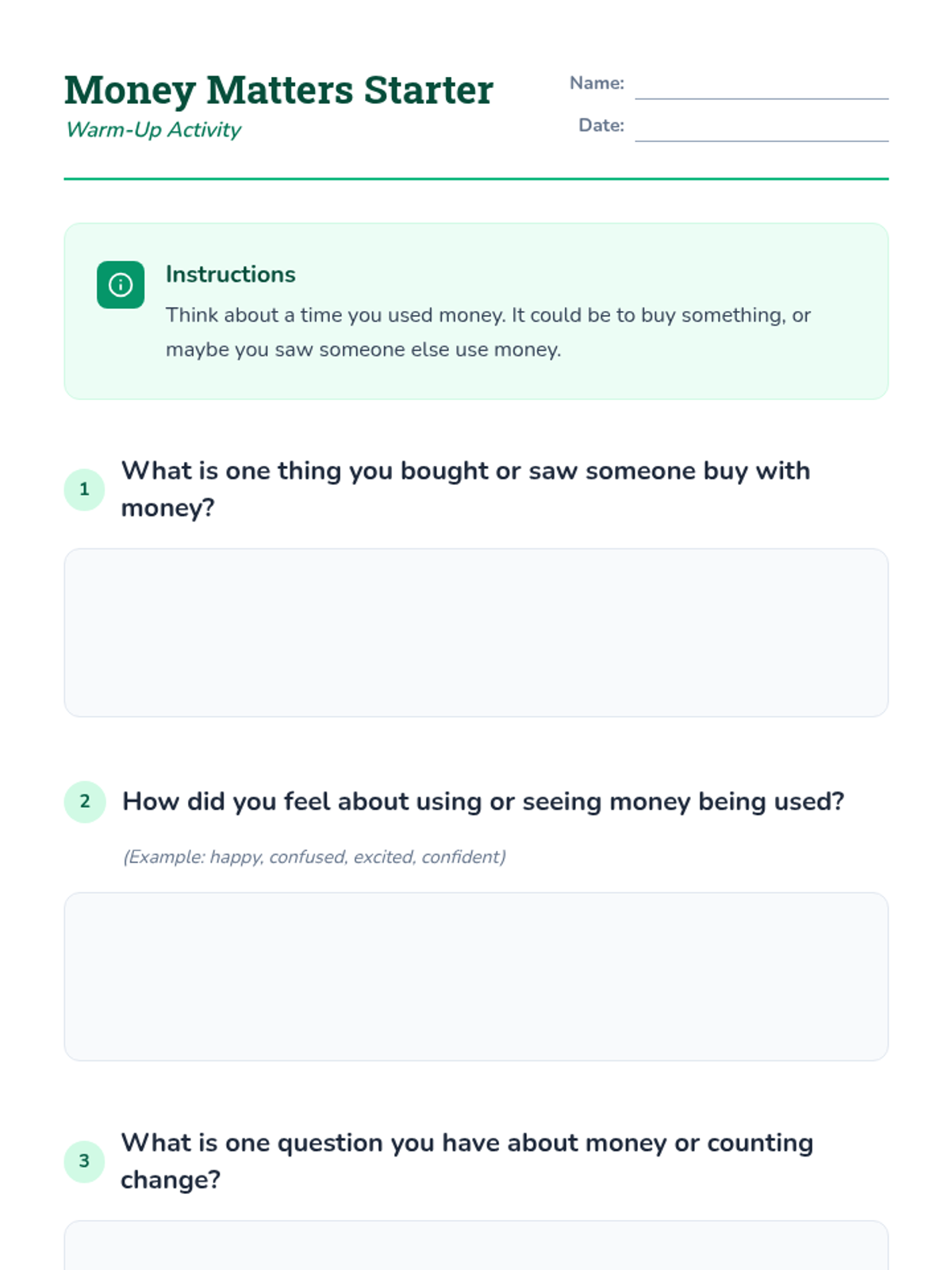The height and width of the screenshot is (1270, 952).
Task: Click the green divider line below header
Action: click(476, 179)
